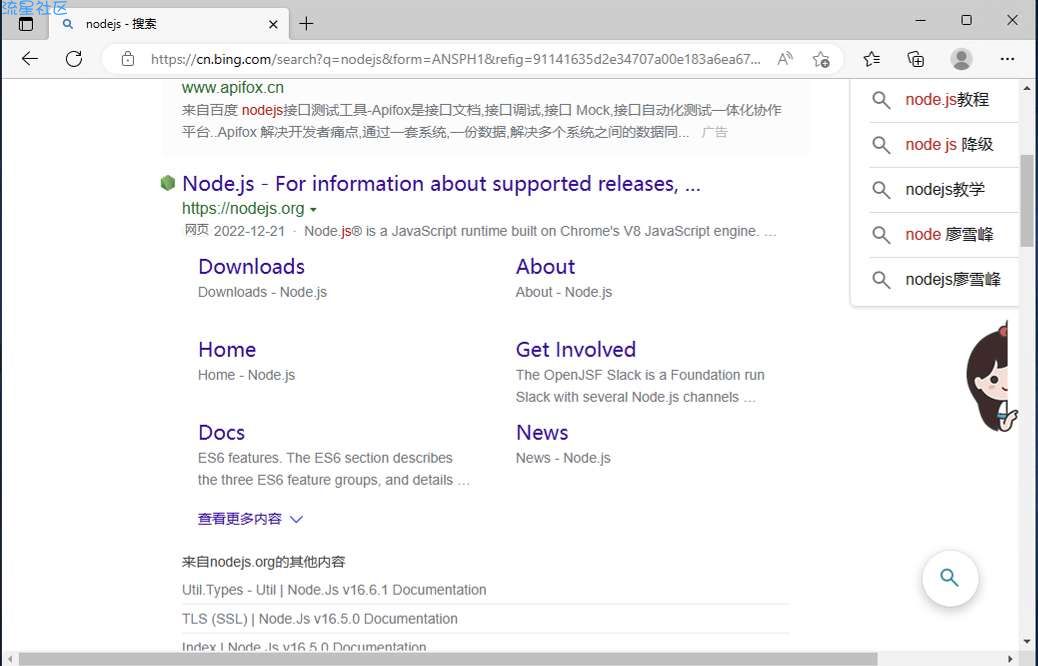
Task: Open Read Aloud in address bar
Action: pos(784,59)
